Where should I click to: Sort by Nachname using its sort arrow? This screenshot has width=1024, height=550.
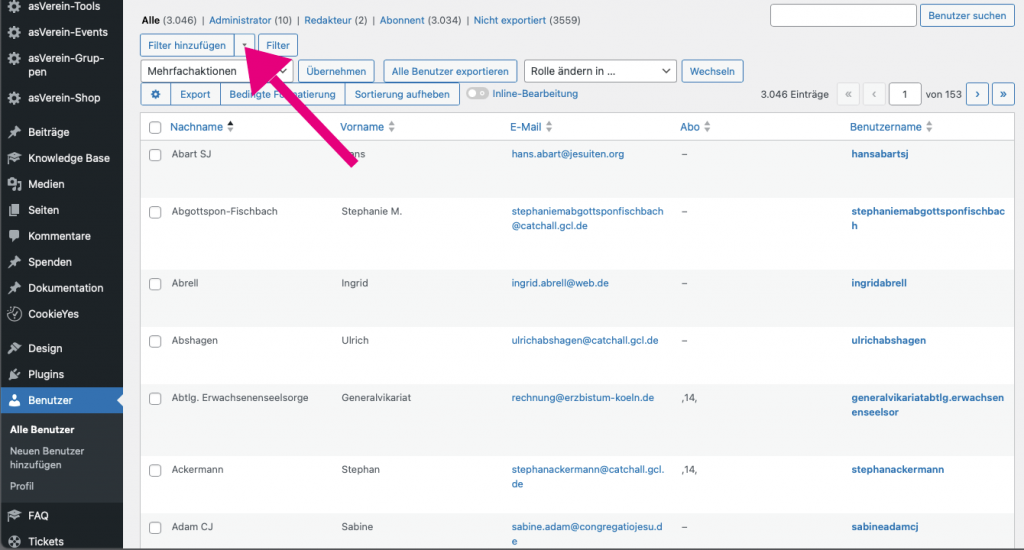tap(231, 127)
